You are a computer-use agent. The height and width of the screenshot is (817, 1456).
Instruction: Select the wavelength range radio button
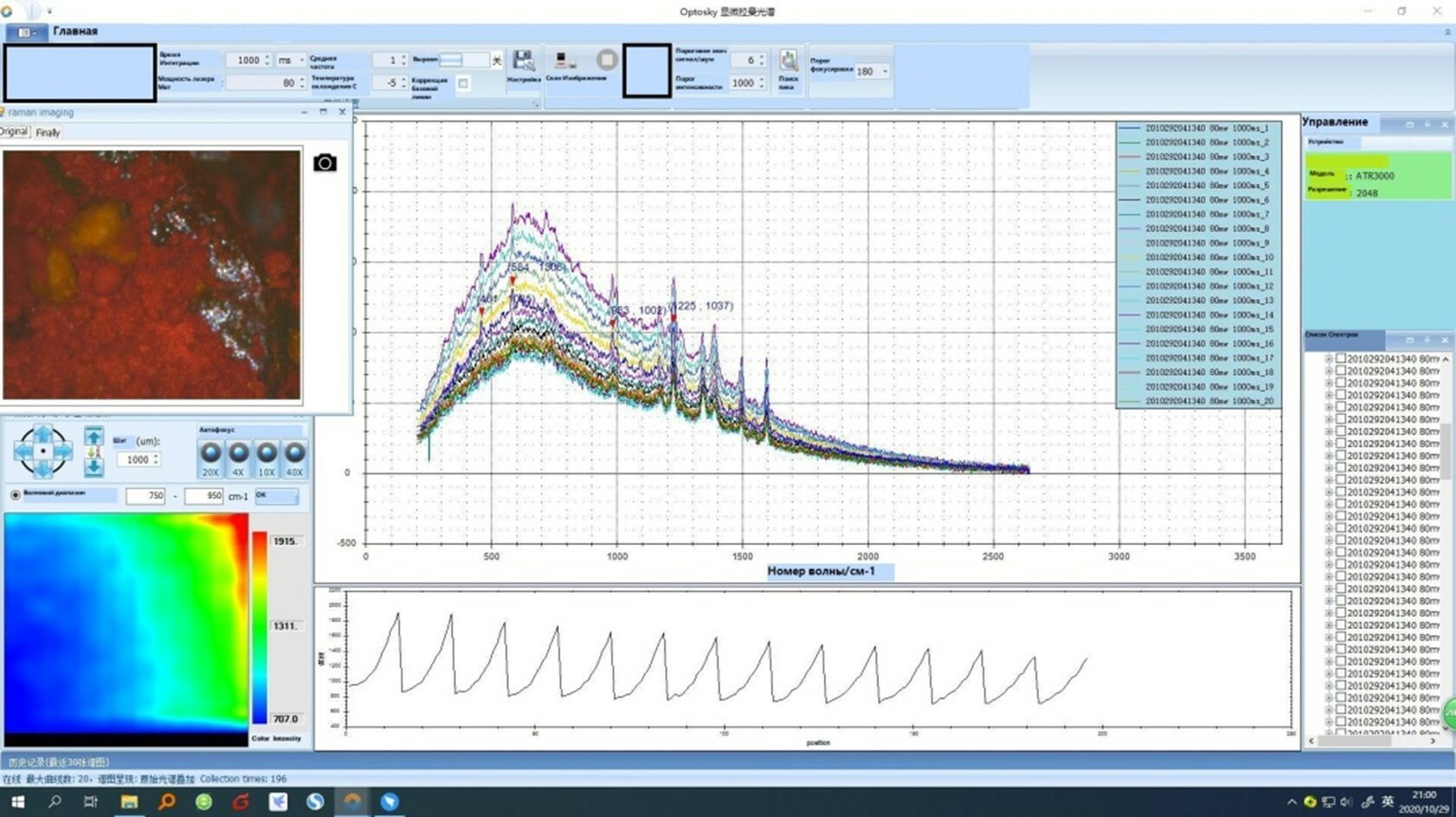coord(16,495)
